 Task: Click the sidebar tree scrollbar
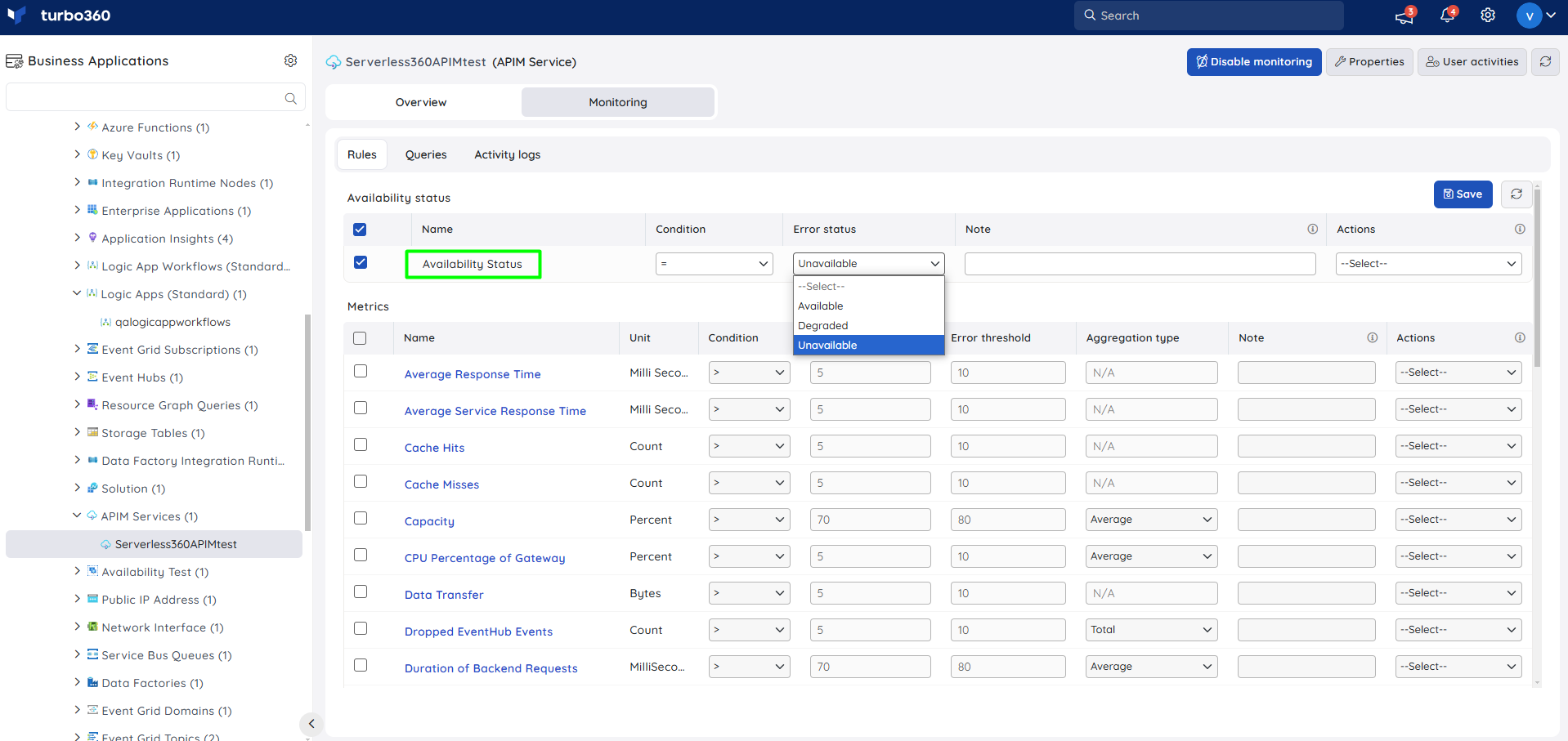307,422
